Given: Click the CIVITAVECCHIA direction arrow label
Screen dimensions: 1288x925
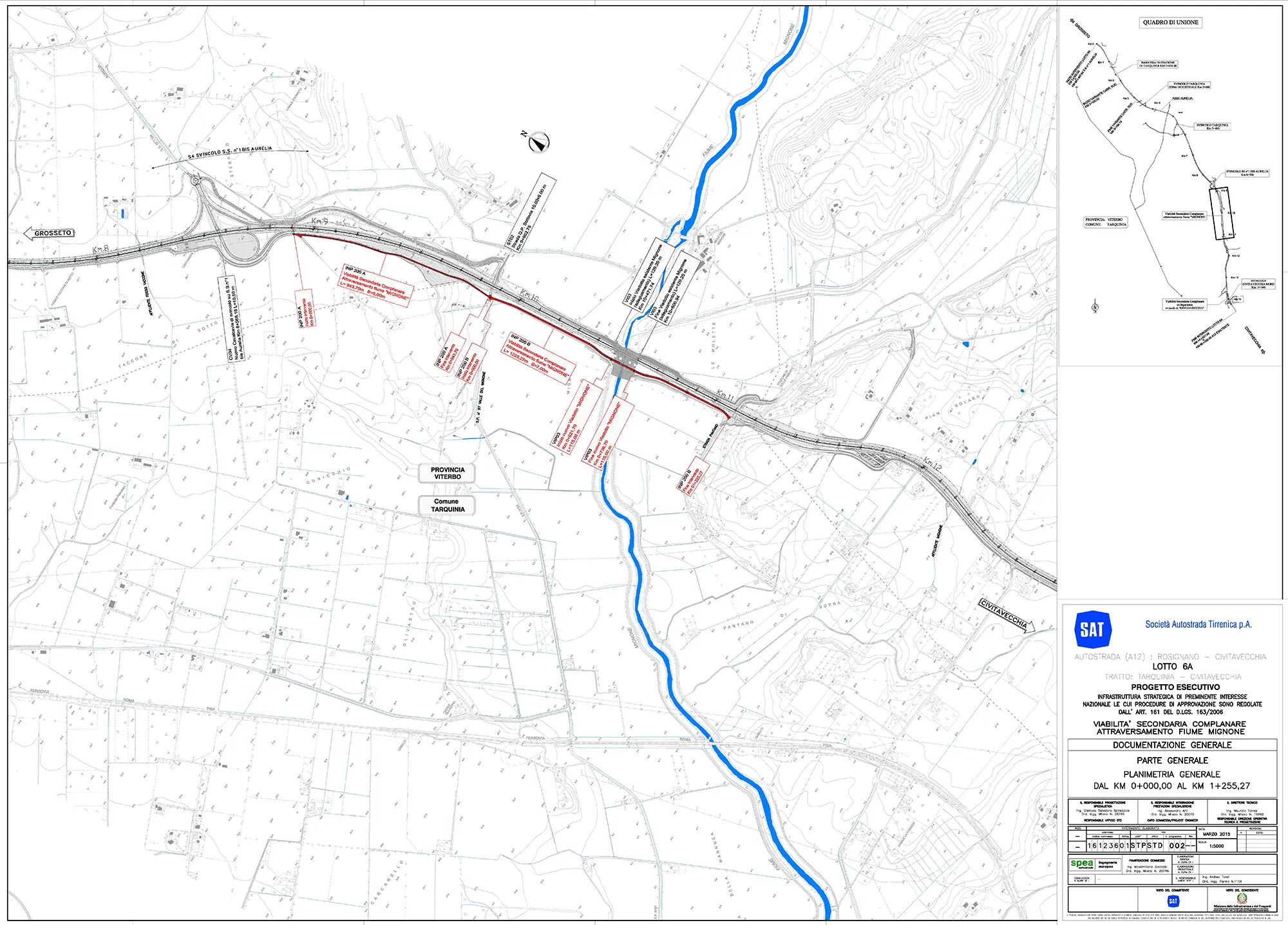Looking at the screenshot, I should pyautogui.click(x=1007, y=615).
